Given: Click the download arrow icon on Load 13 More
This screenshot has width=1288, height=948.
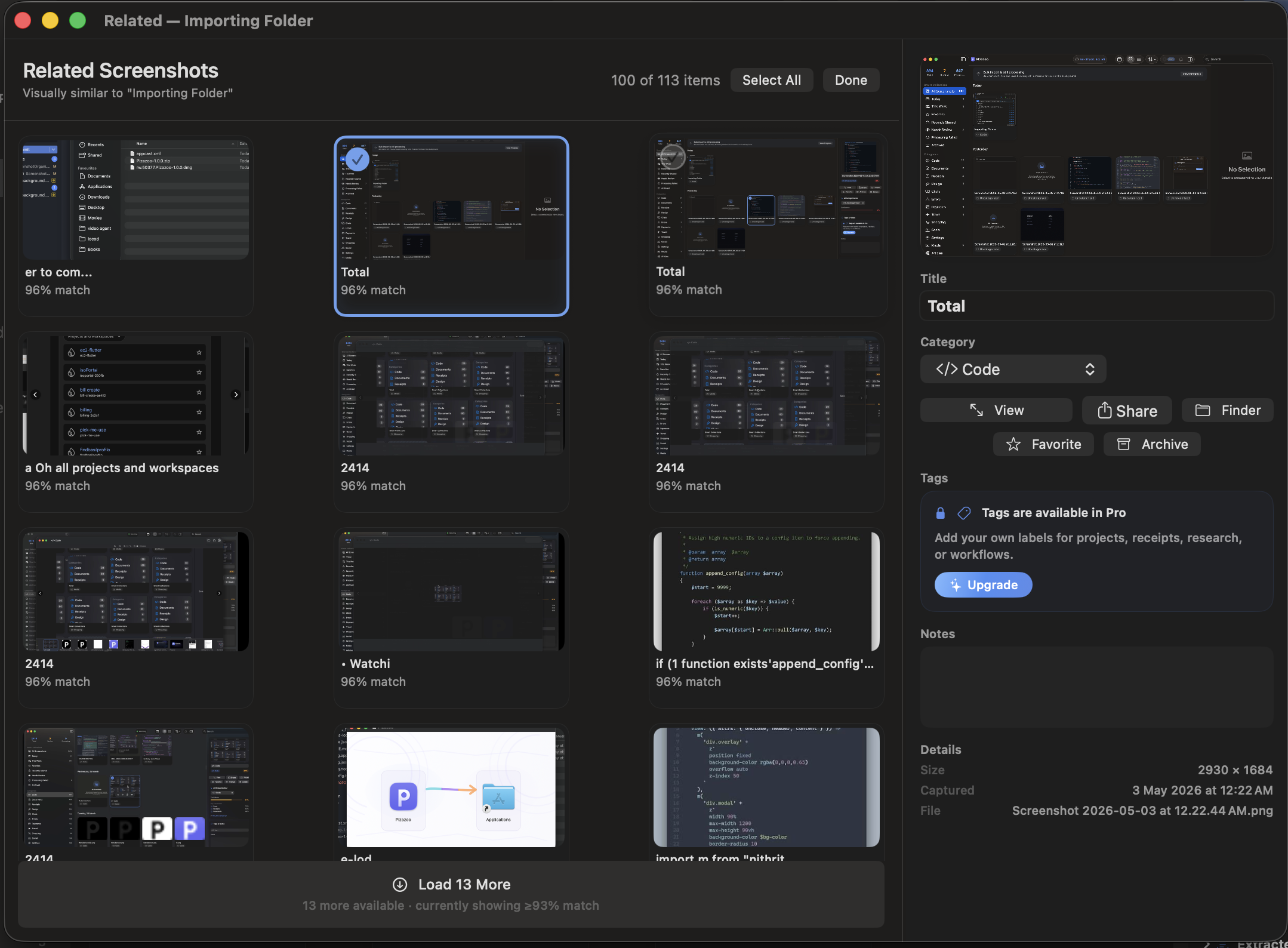Looking at the screenshot, I should (x=400, y=884).
